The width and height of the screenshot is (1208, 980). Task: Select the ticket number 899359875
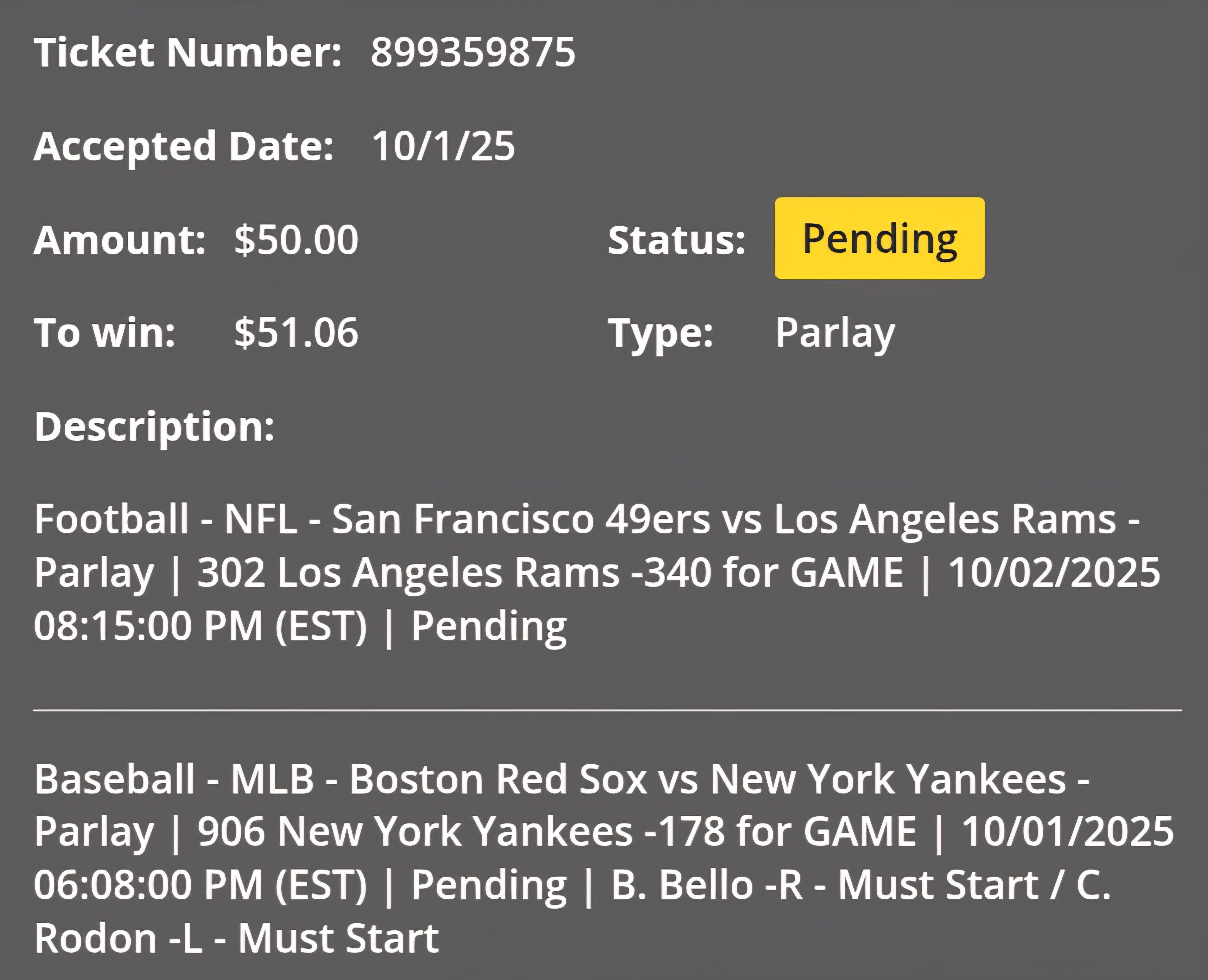473,53
